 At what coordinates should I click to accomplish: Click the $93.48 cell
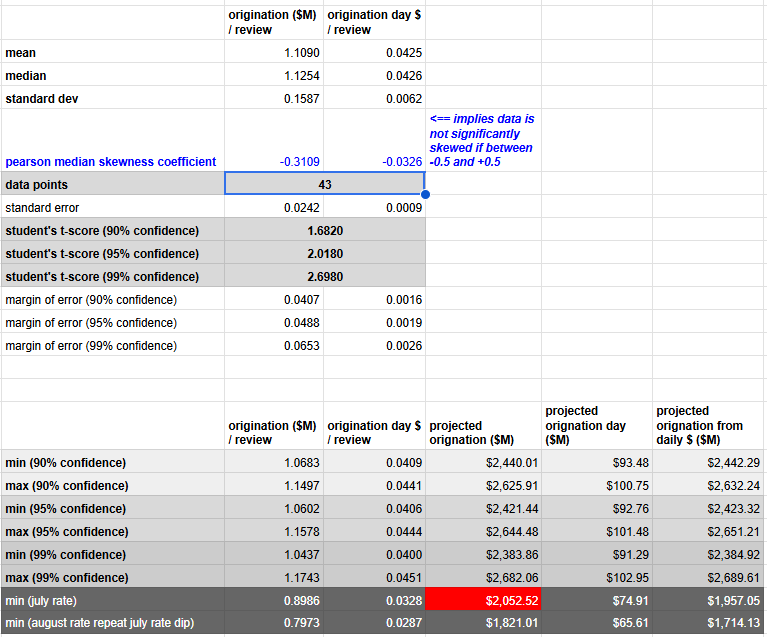pos(631,462)
